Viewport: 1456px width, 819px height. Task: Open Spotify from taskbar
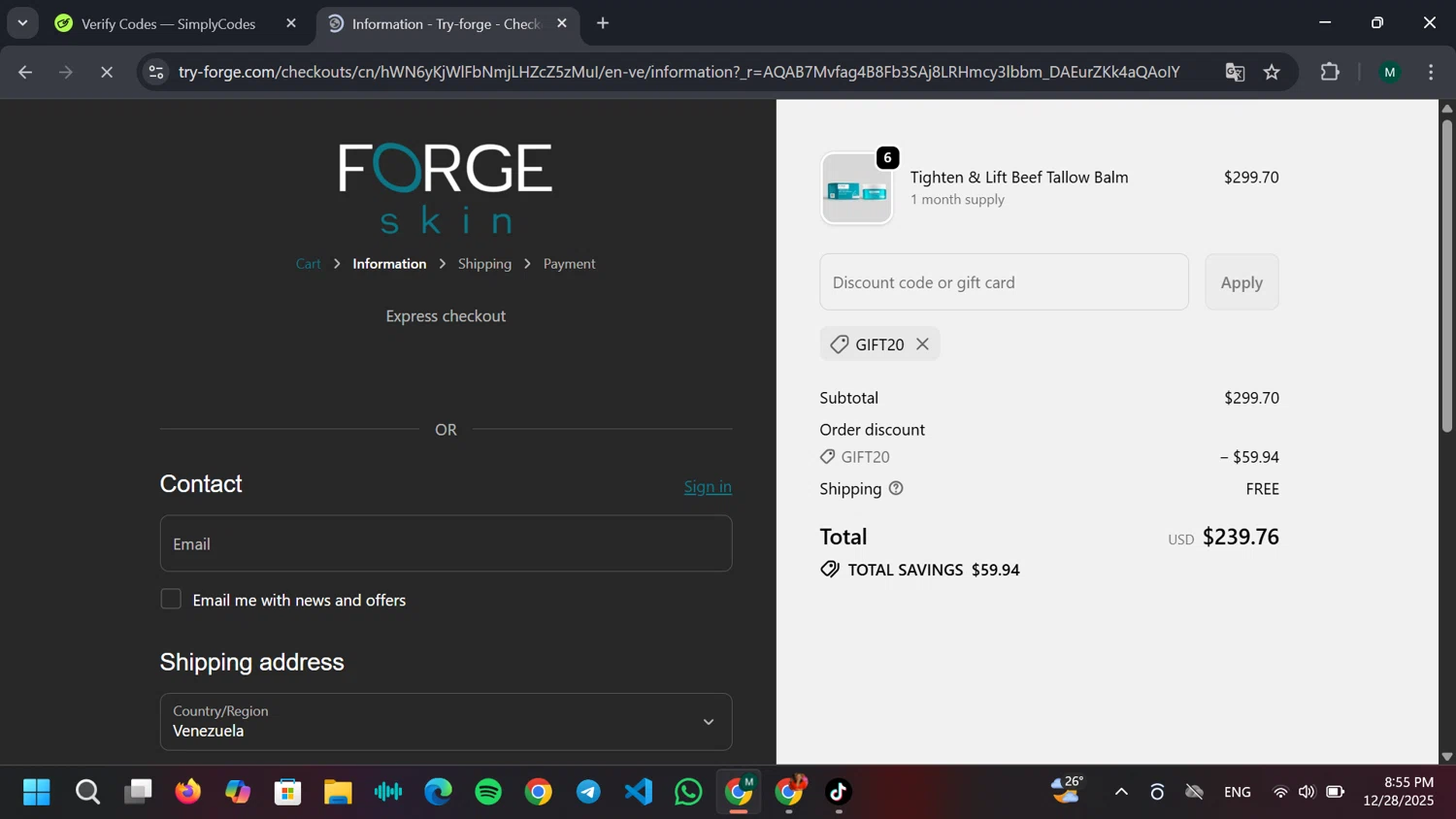coord(488,792)
